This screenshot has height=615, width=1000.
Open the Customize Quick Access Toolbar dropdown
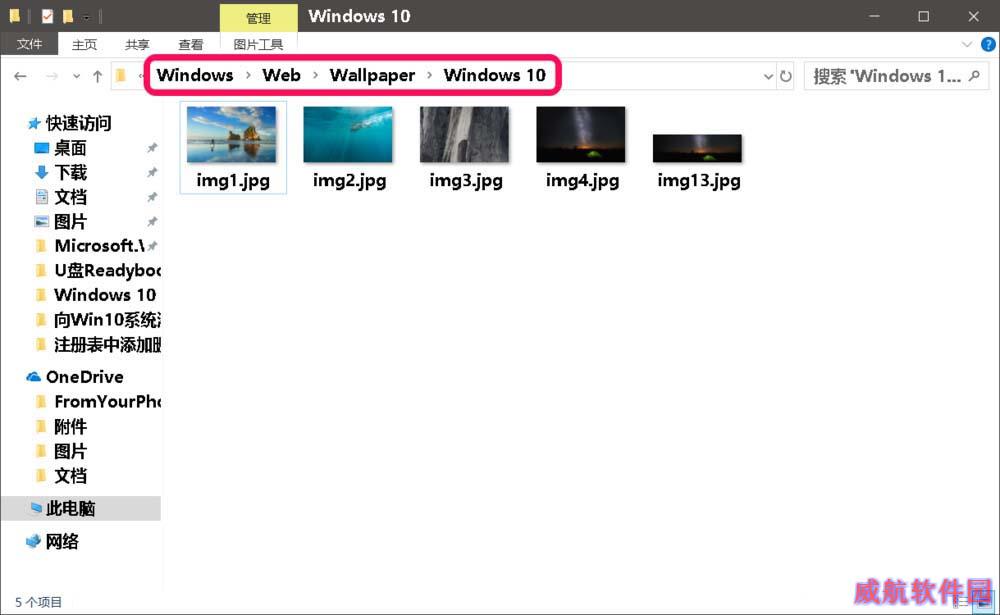86,17
